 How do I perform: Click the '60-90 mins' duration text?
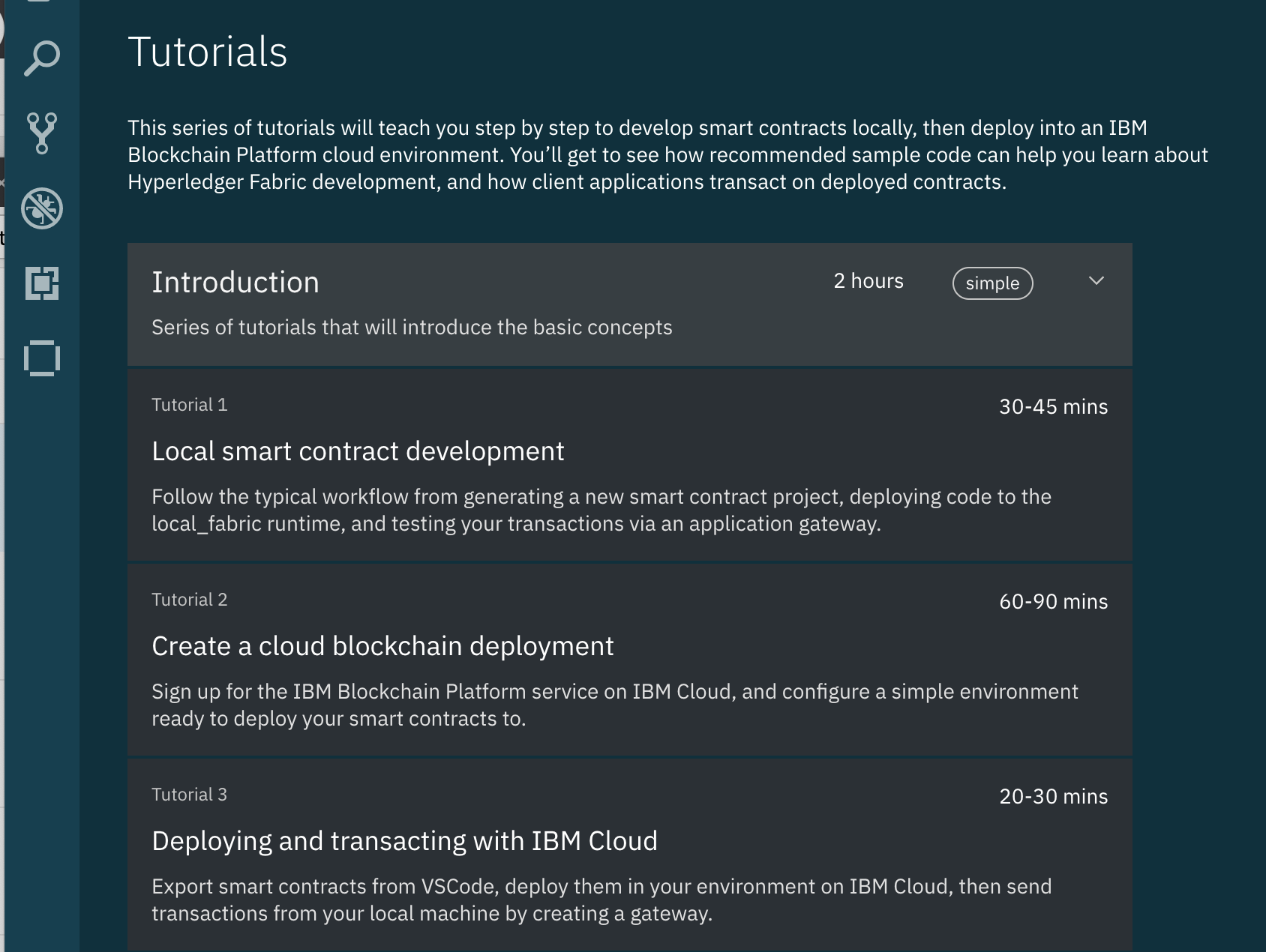[x=1053, y=601]
